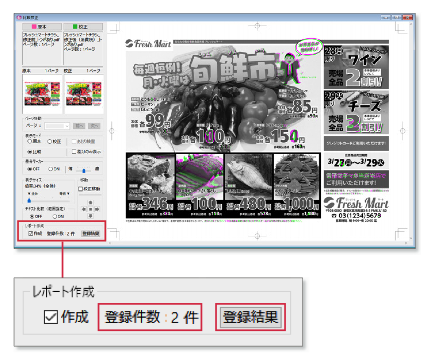Click the green 校正 button

(x=83, y=27)
